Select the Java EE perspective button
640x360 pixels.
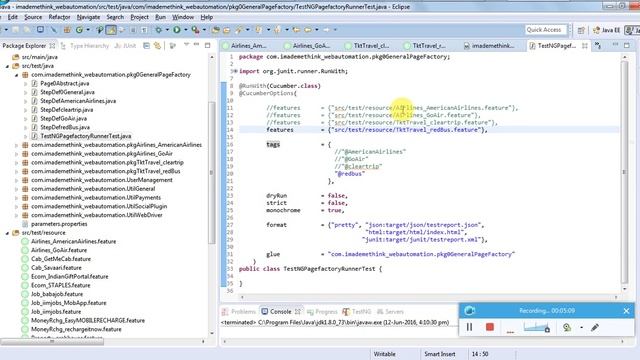coord(606,30)
